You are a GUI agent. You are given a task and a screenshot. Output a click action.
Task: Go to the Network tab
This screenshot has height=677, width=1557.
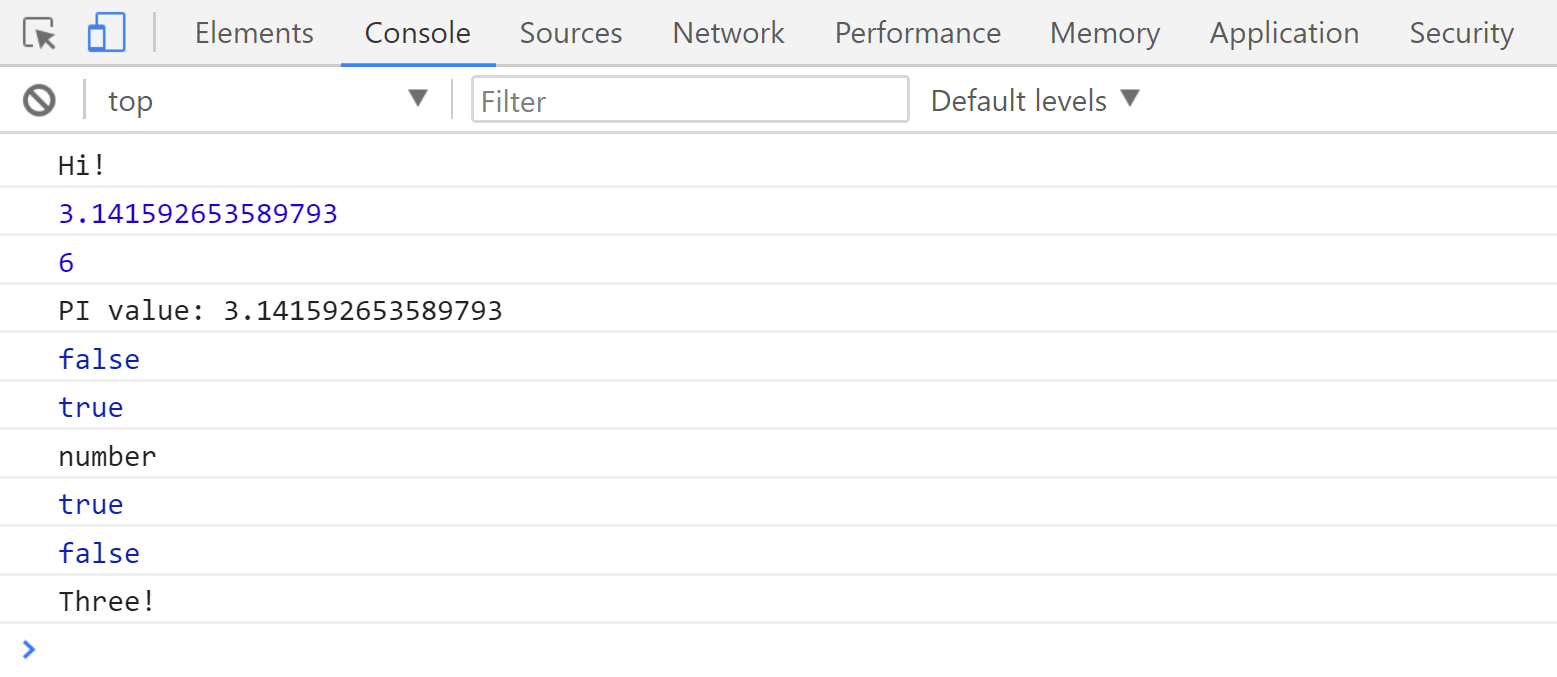coord(728,34)
